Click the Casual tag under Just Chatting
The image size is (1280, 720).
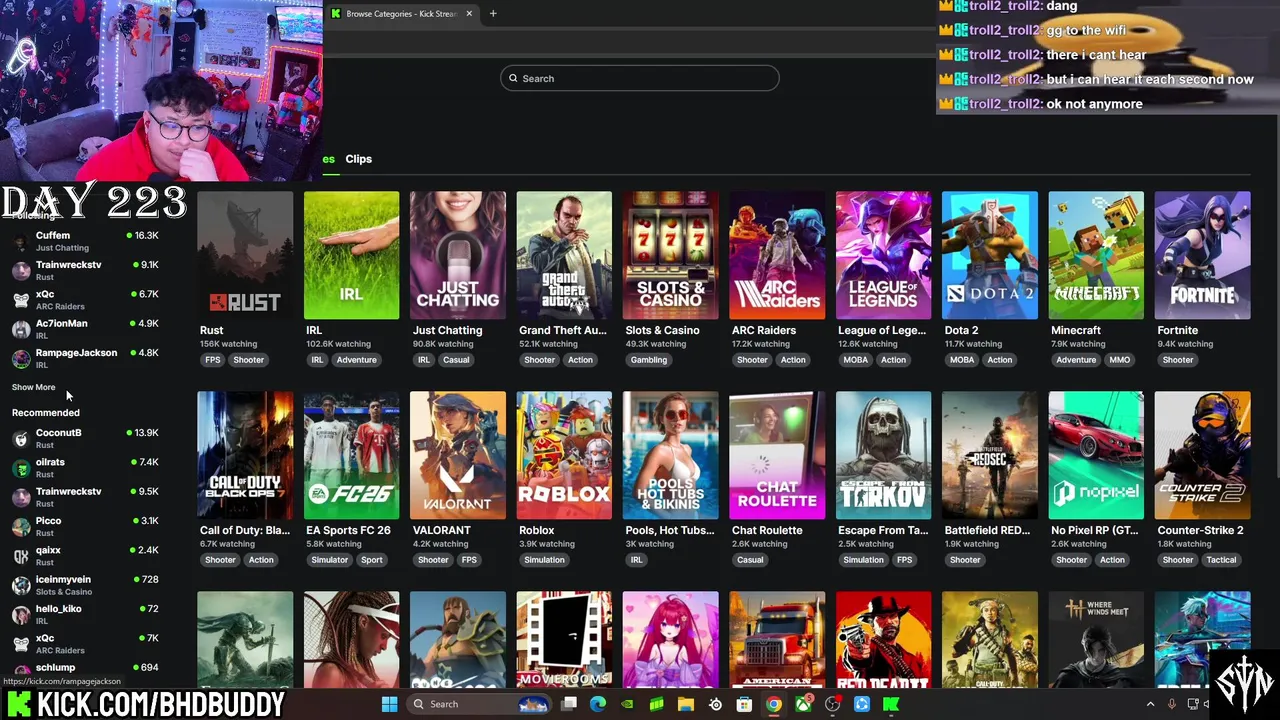(x=456, y=360)
